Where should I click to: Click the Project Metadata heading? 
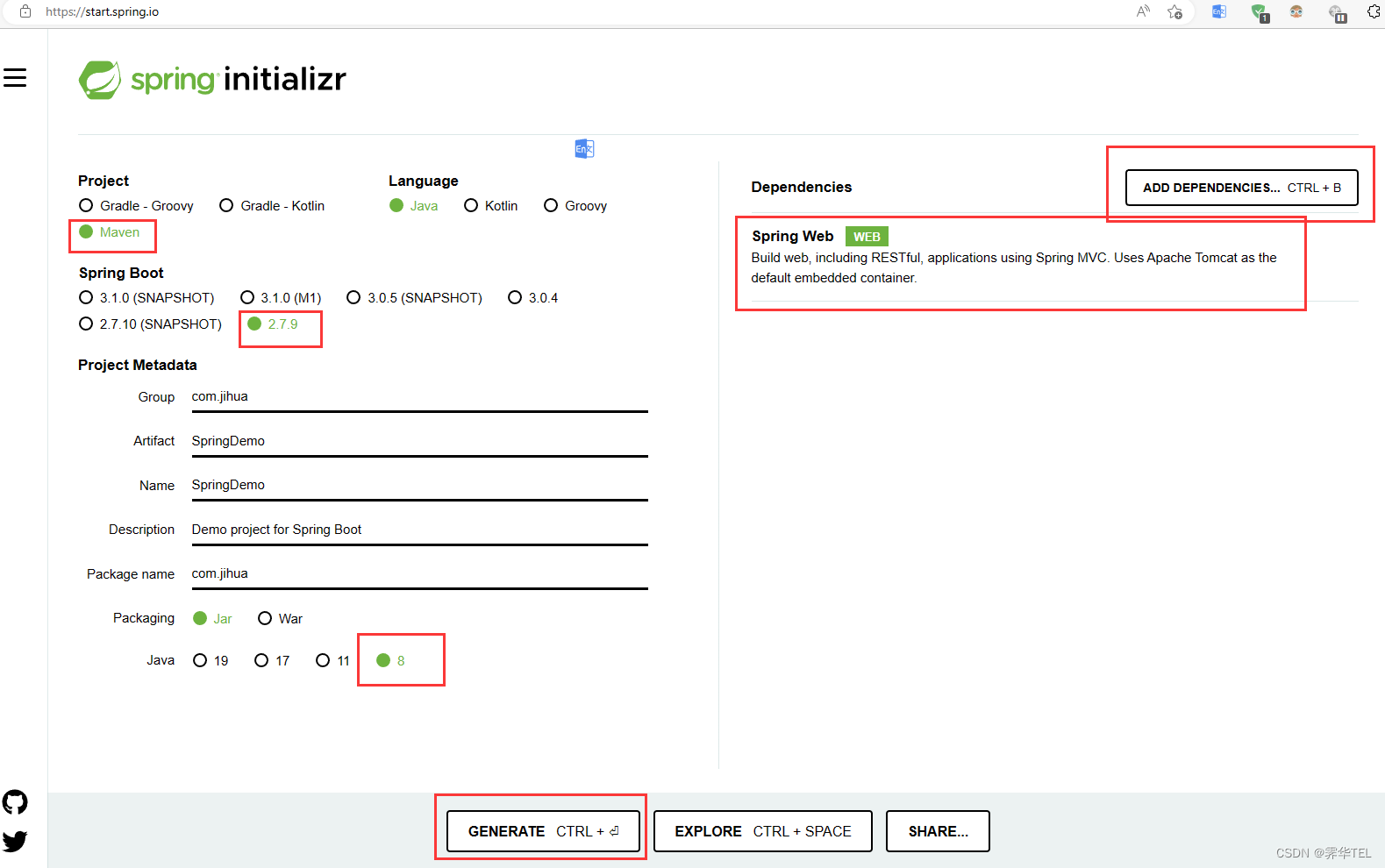[x=138, y=365]
